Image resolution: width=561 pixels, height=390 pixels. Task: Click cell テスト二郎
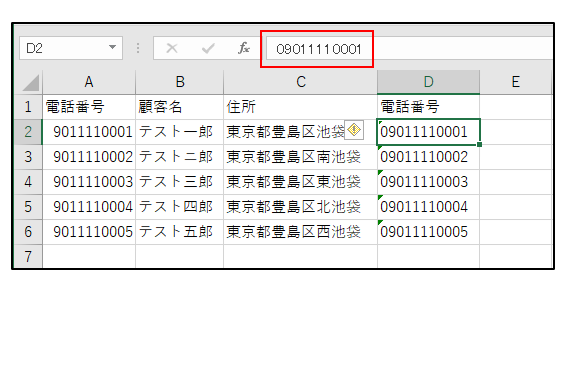(180, 157)
